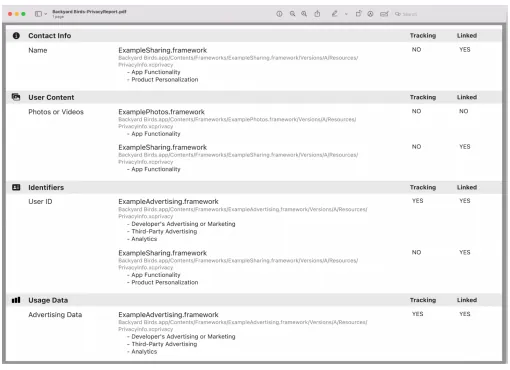Click Third-Party Advertising in Identifiers section
Viewport: 510px width, 370px height.
click(164, 231)
